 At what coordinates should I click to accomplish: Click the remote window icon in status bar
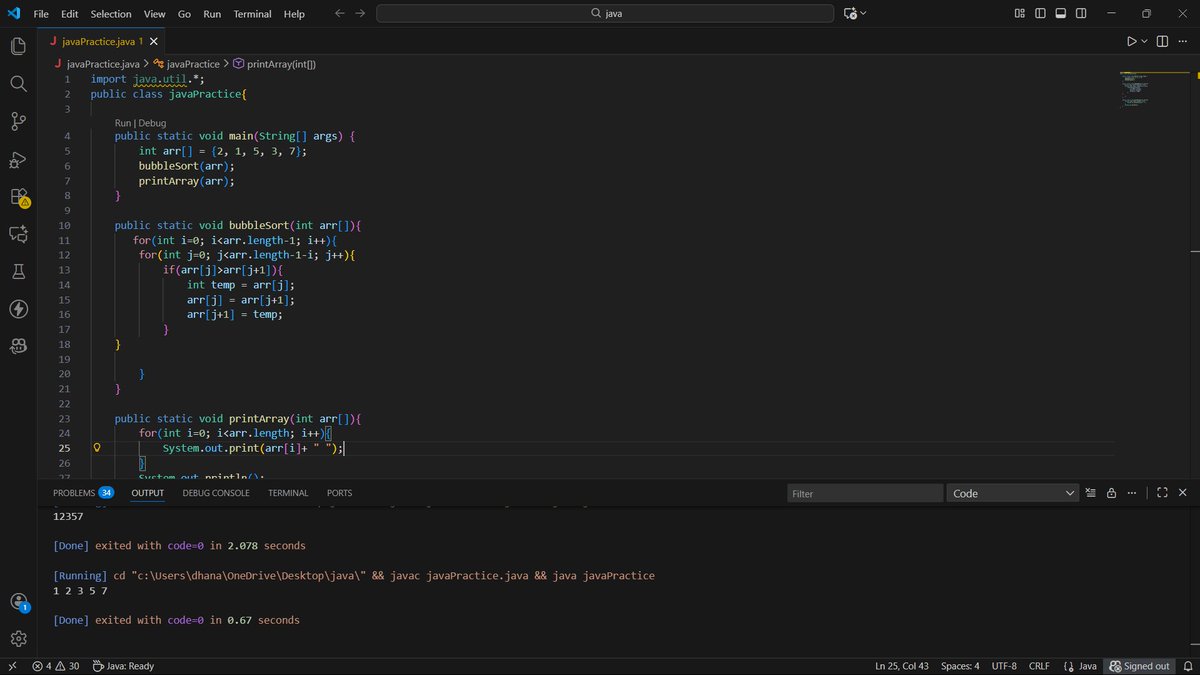[x=12, y=666]
